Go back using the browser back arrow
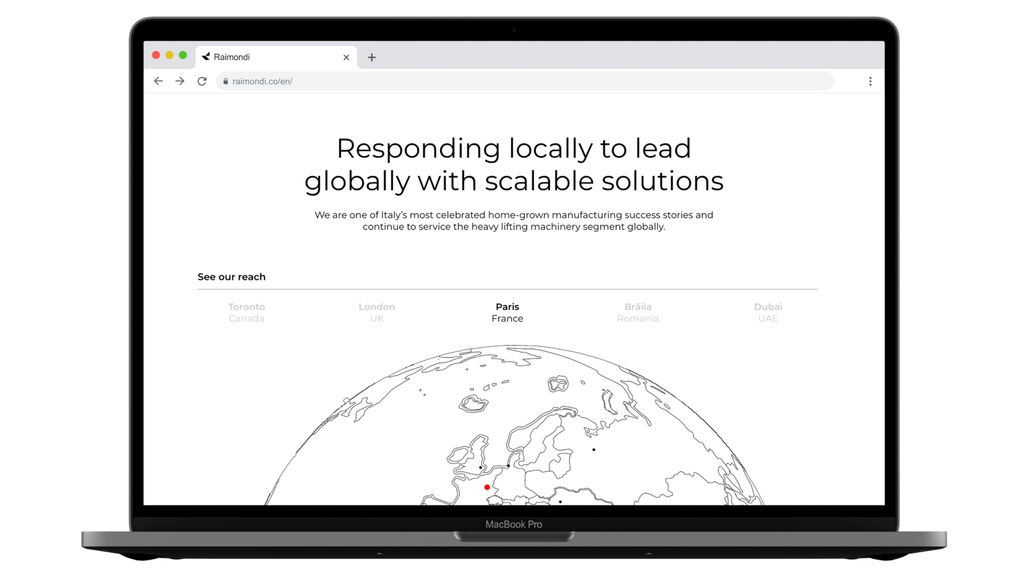The height and width of the screenshot is (576, 1024). coord(158,81)
